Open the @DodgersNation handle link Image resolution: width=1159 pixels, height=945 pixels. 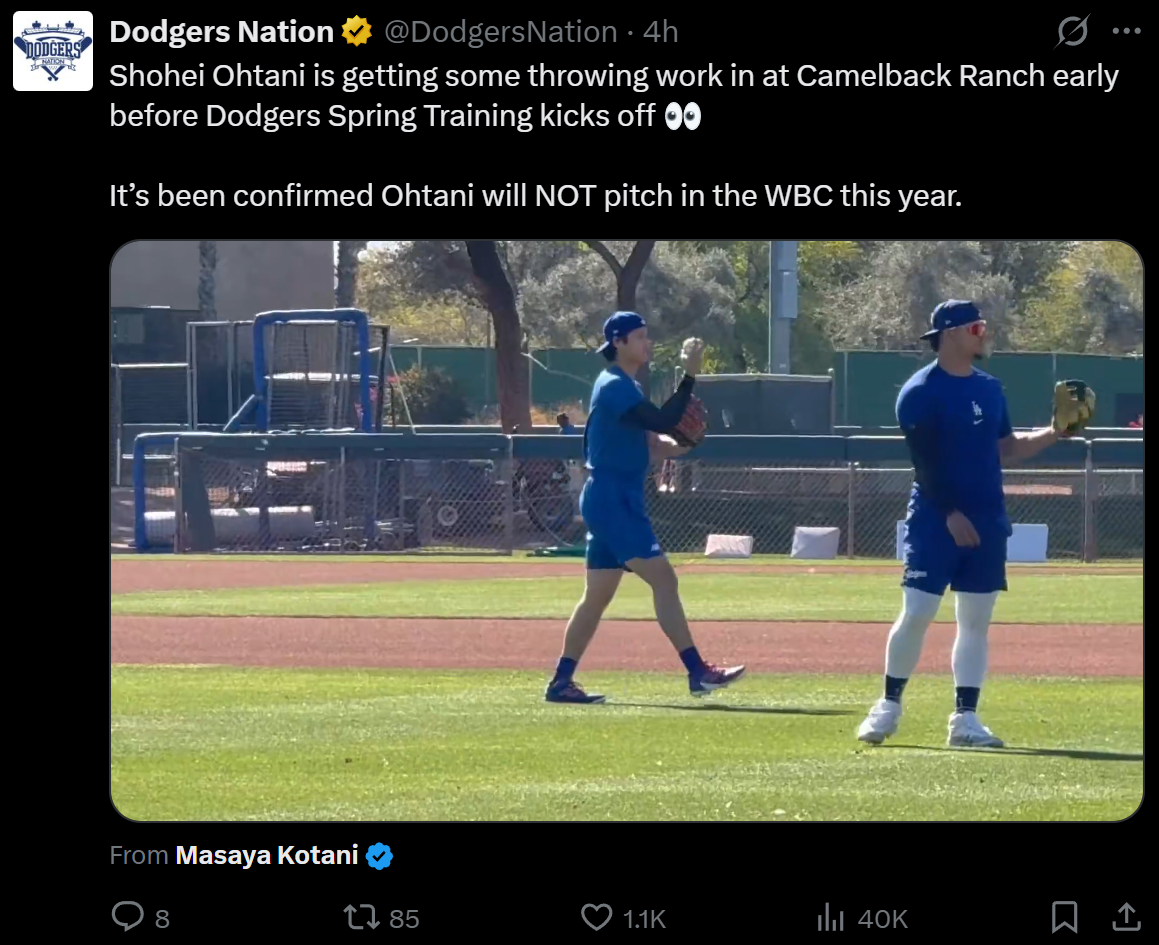tap(501, 32)
